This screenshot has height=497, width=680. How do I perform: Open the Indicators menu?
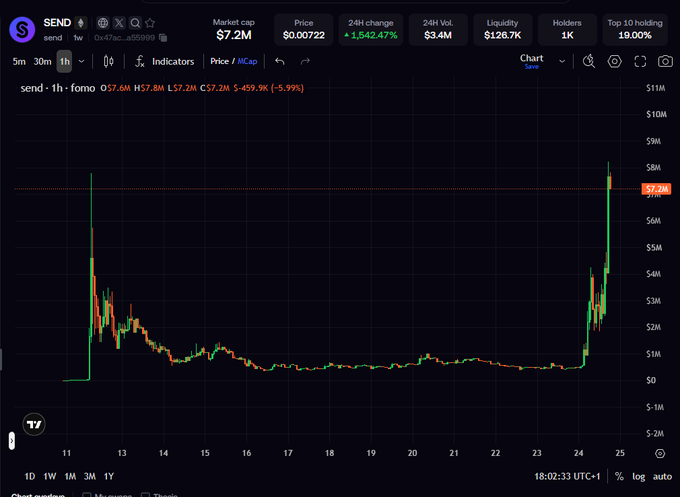pyautogui.click(x=173, y=61)
